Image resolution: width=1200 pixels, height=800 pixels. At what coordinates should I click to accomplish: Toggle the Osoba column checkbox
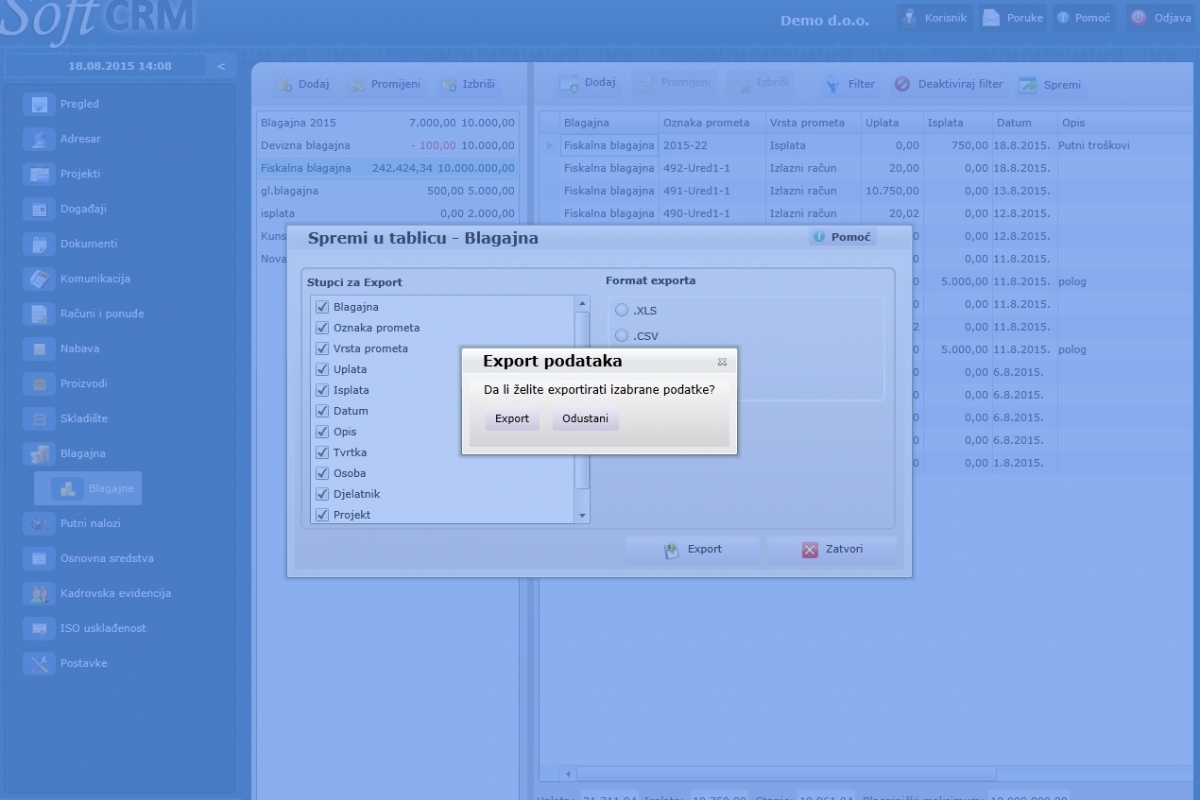[x=322, y=473]
